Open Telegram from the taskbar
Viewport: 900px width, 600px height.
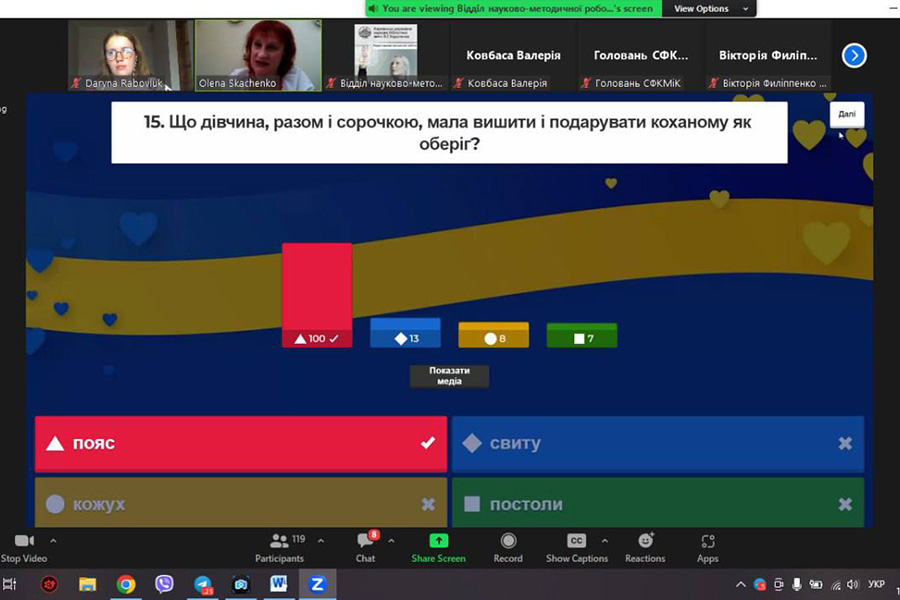203,584
